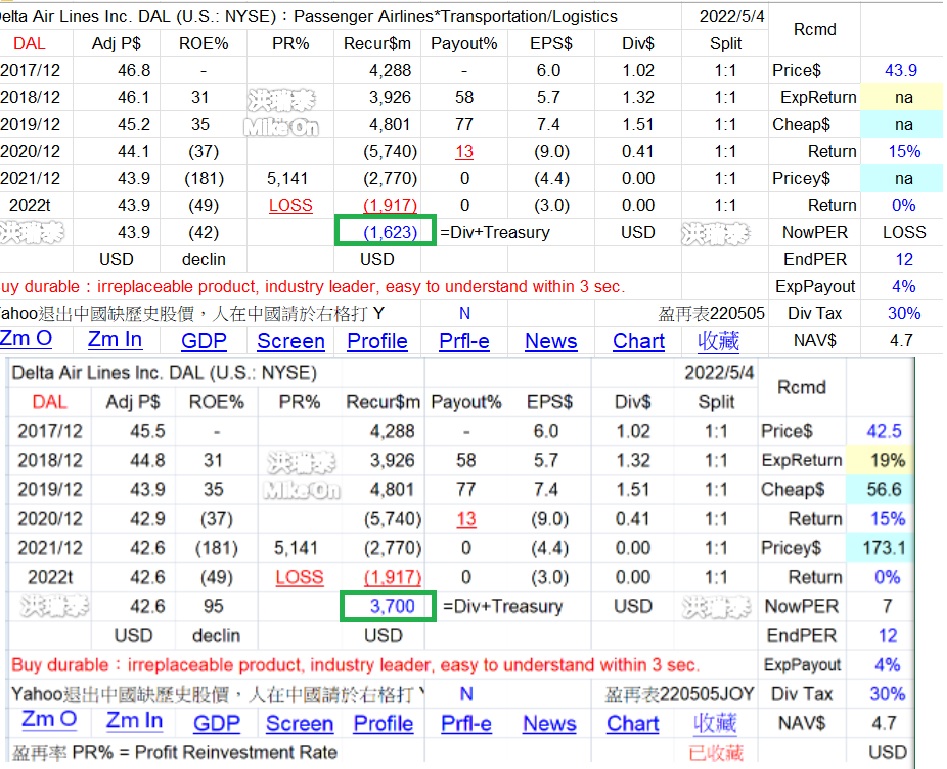Click the red LOSS cell in the upper PR% column
947x769 pixels.
291,205
